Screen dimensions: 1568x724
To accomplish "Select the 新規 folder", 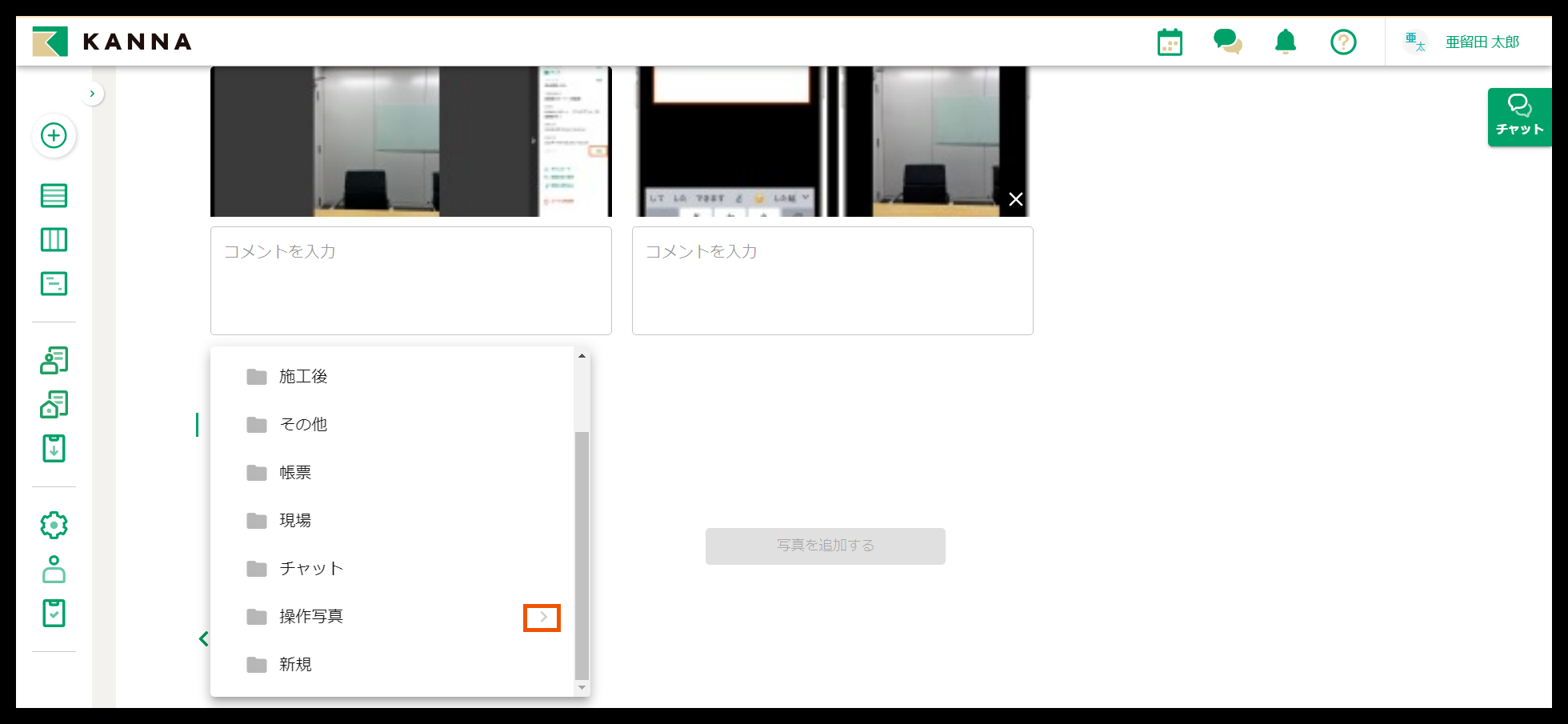I will 294,664.
